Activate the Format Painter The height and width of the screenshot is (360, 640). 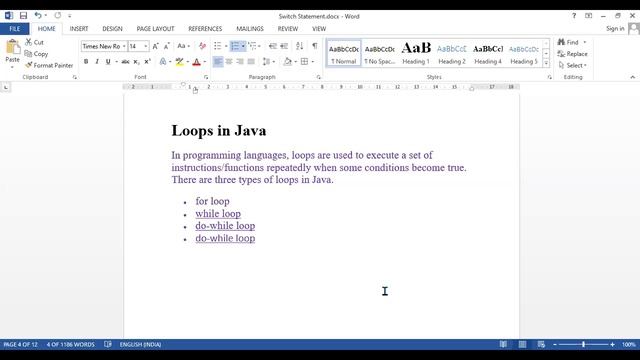[x=49, y=65]
